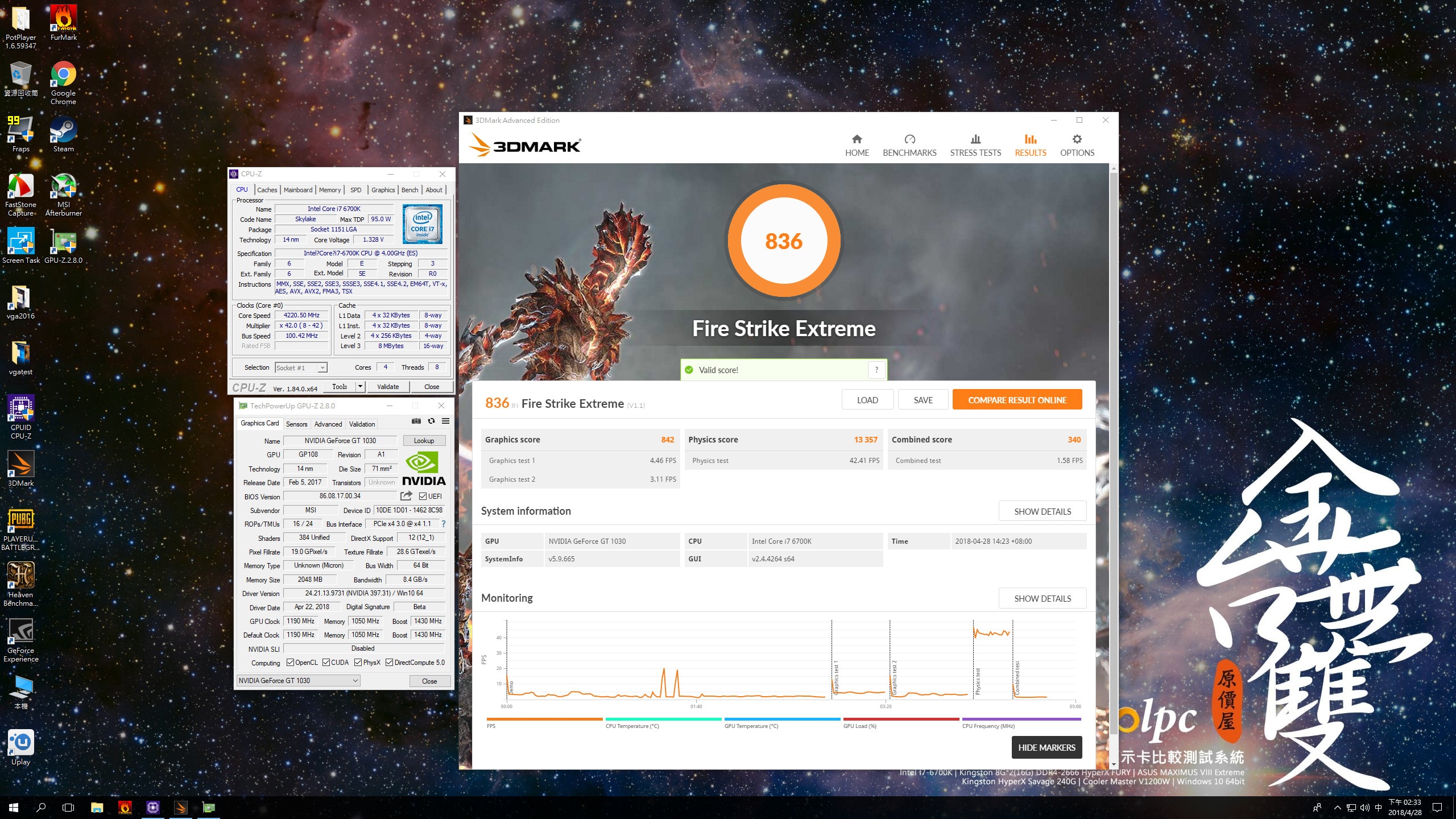Take GPU-Z screenshot with camera icon
The image size is (1456, 819).
tap(416, 421)
